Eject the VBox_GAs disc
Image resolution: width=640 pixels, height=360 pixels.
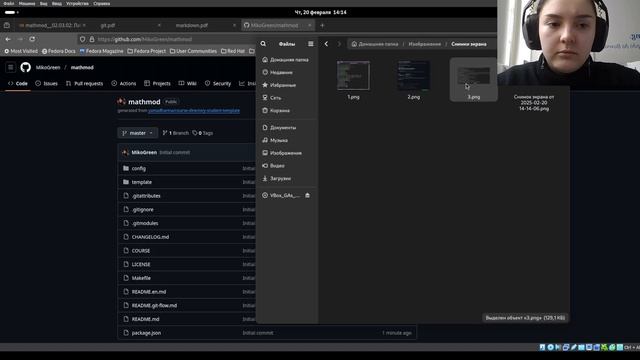(x=307, y=196)
